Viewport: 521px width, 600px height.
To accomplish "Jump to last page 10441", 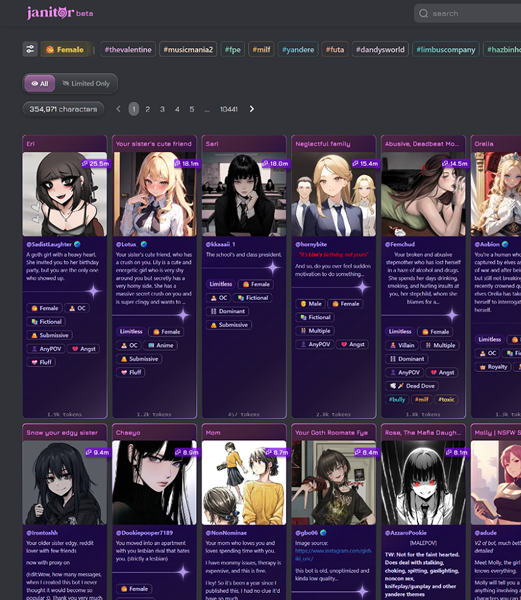I will pyautogui.click(x=229, y=109).
